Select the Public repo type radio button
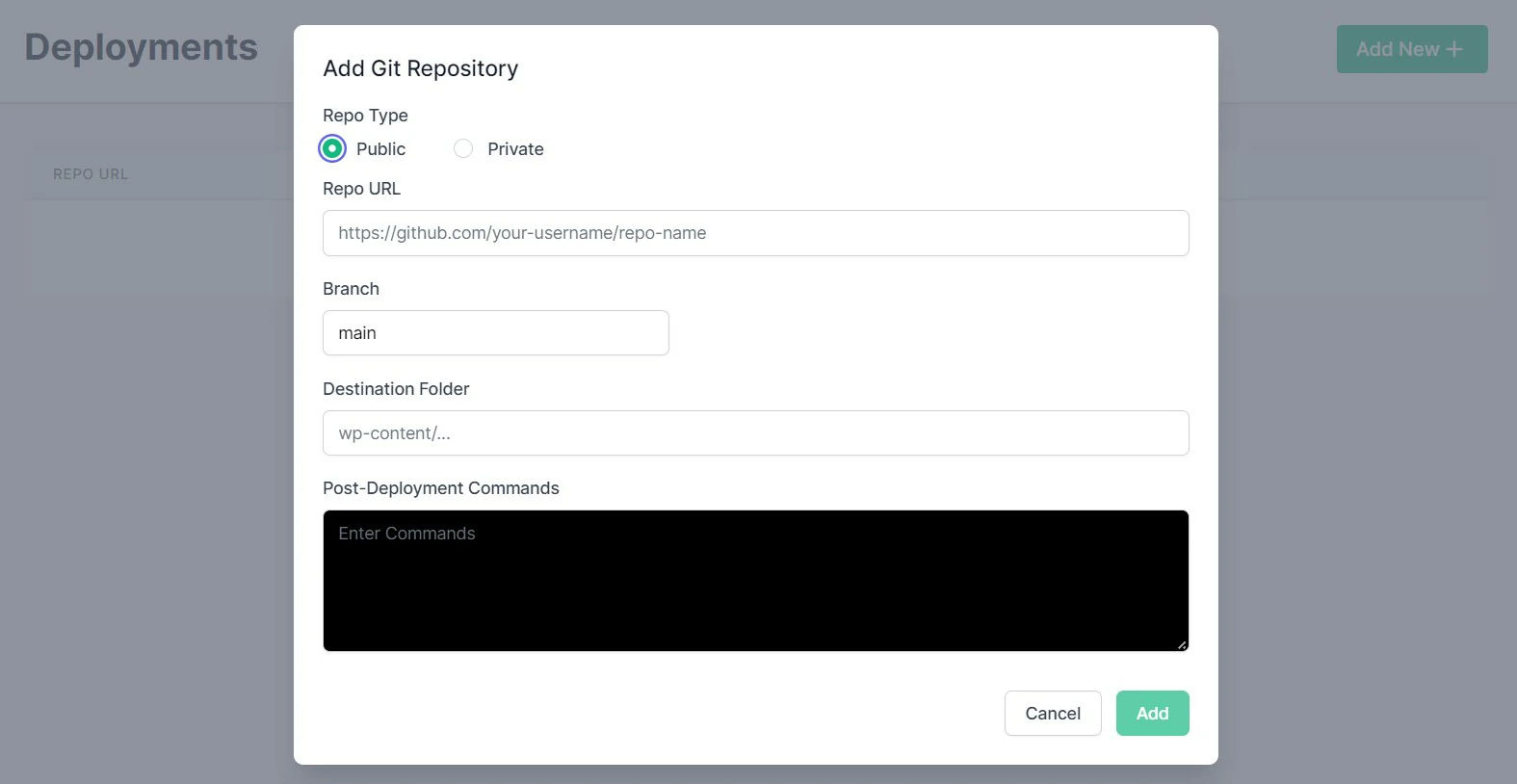Viewport: 1517px width, 784px height. [332, 148]
